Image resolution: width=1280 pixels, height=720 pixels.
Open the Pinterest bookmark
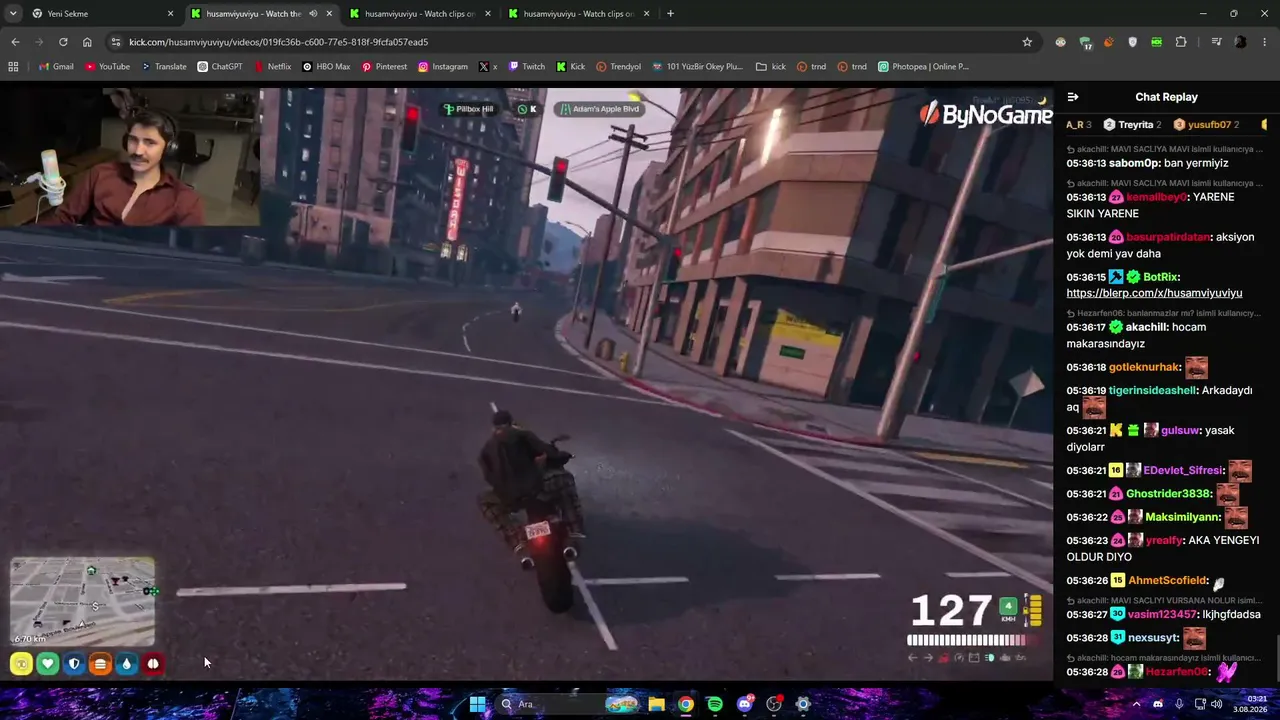pos(384,67)
